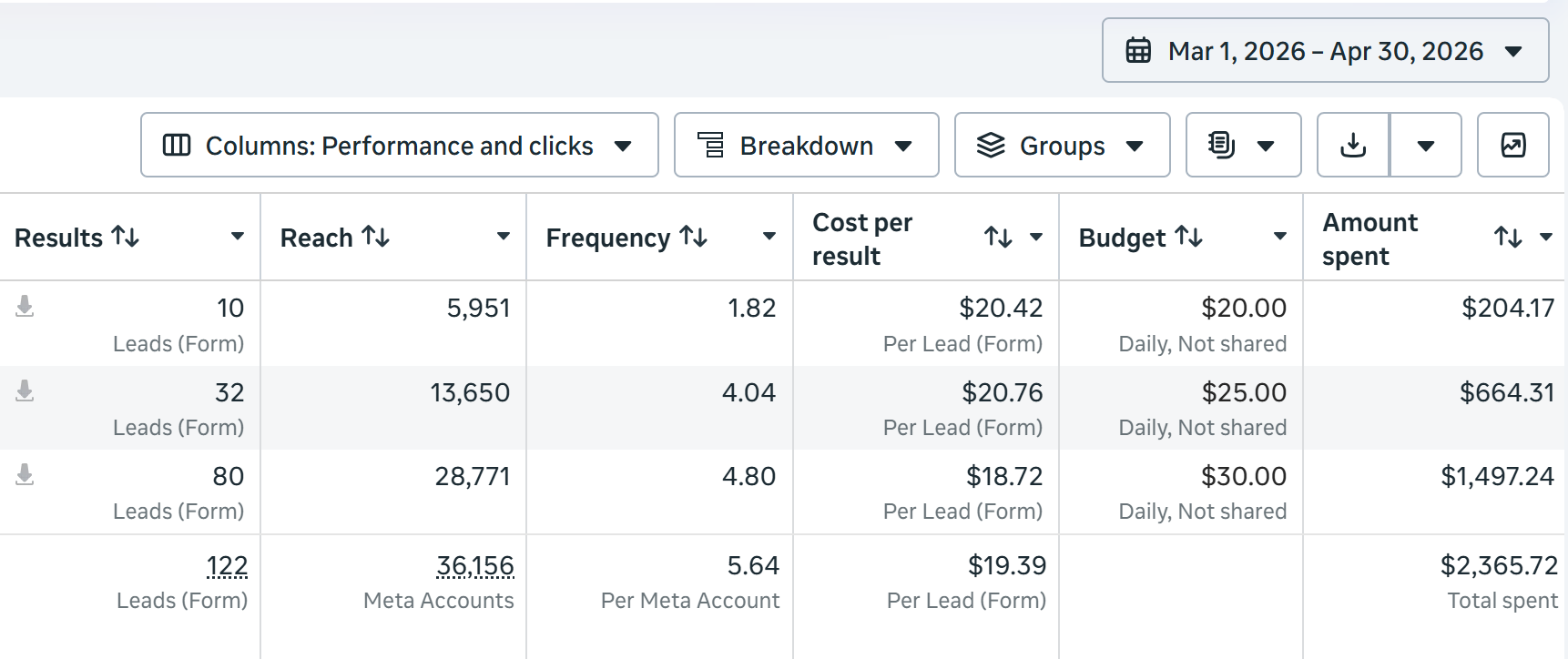Click the Breakdown hierarchy icon
This screenshot has height=659, width=1568.
[x=710, y=145]
